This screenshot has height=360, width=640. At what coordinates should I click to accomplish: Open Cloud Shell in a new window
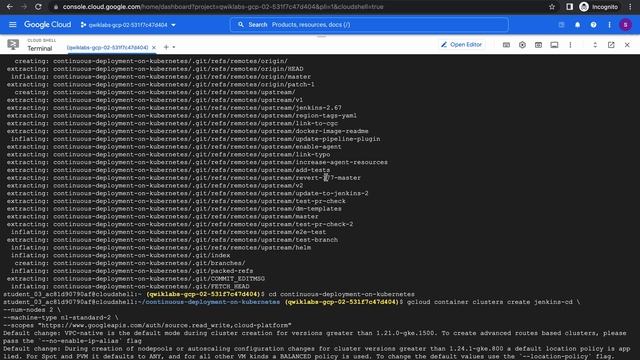point(611,45)
